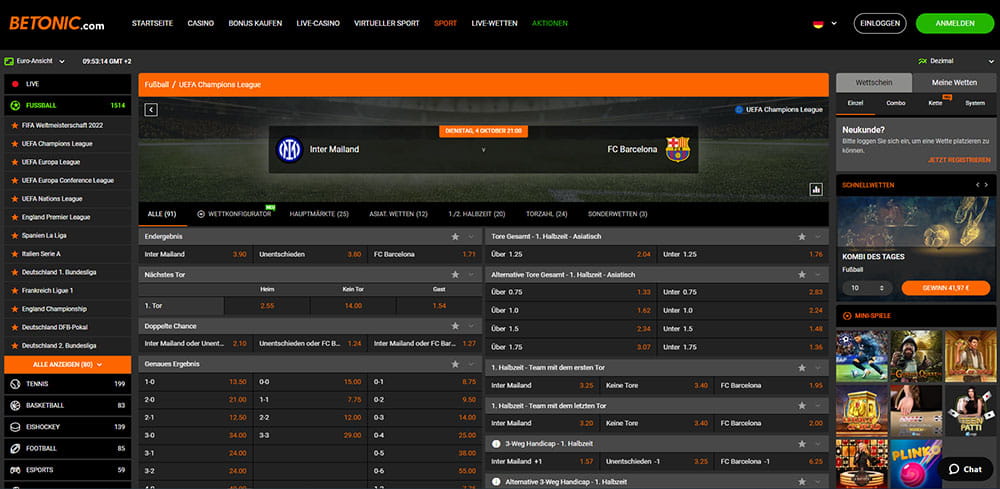Click the FC Barcelona club crest
This screenshot has height=489, width=1000.
[x=677, y=149]
